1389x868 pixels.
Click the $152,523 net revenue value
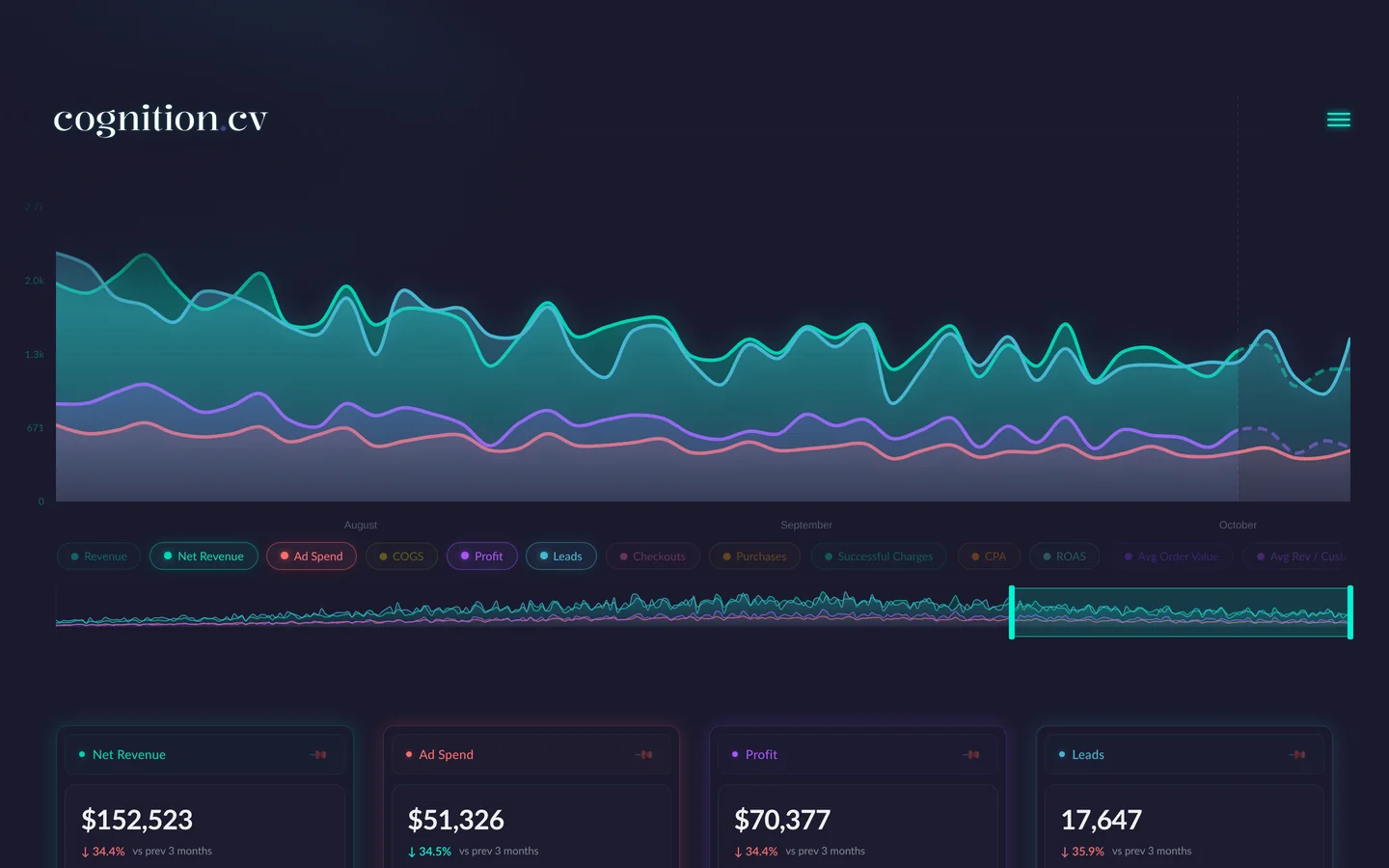[x=137, y=820]
